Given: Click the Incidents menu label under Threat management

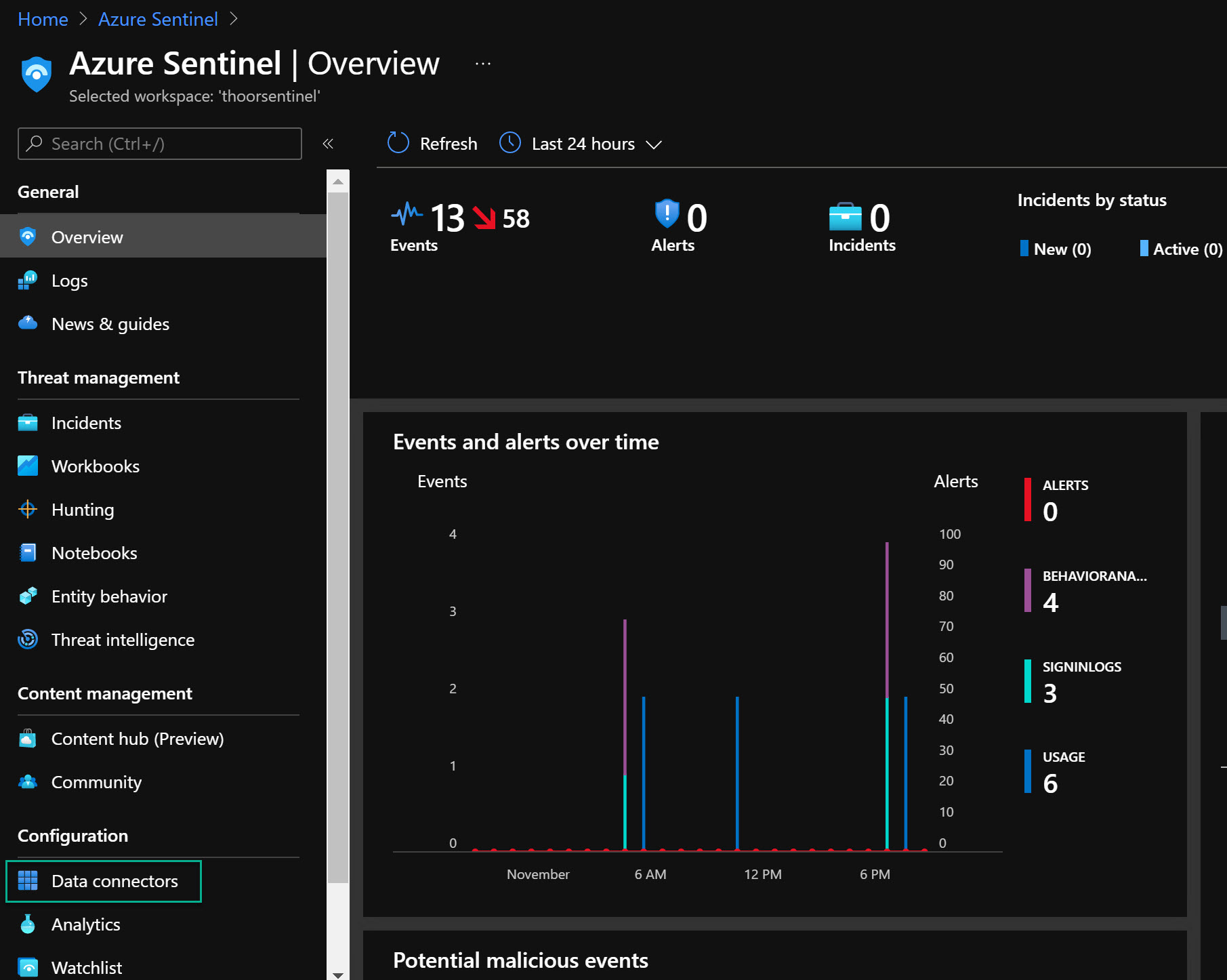Looking at the screenshot, I should (86, 423).
